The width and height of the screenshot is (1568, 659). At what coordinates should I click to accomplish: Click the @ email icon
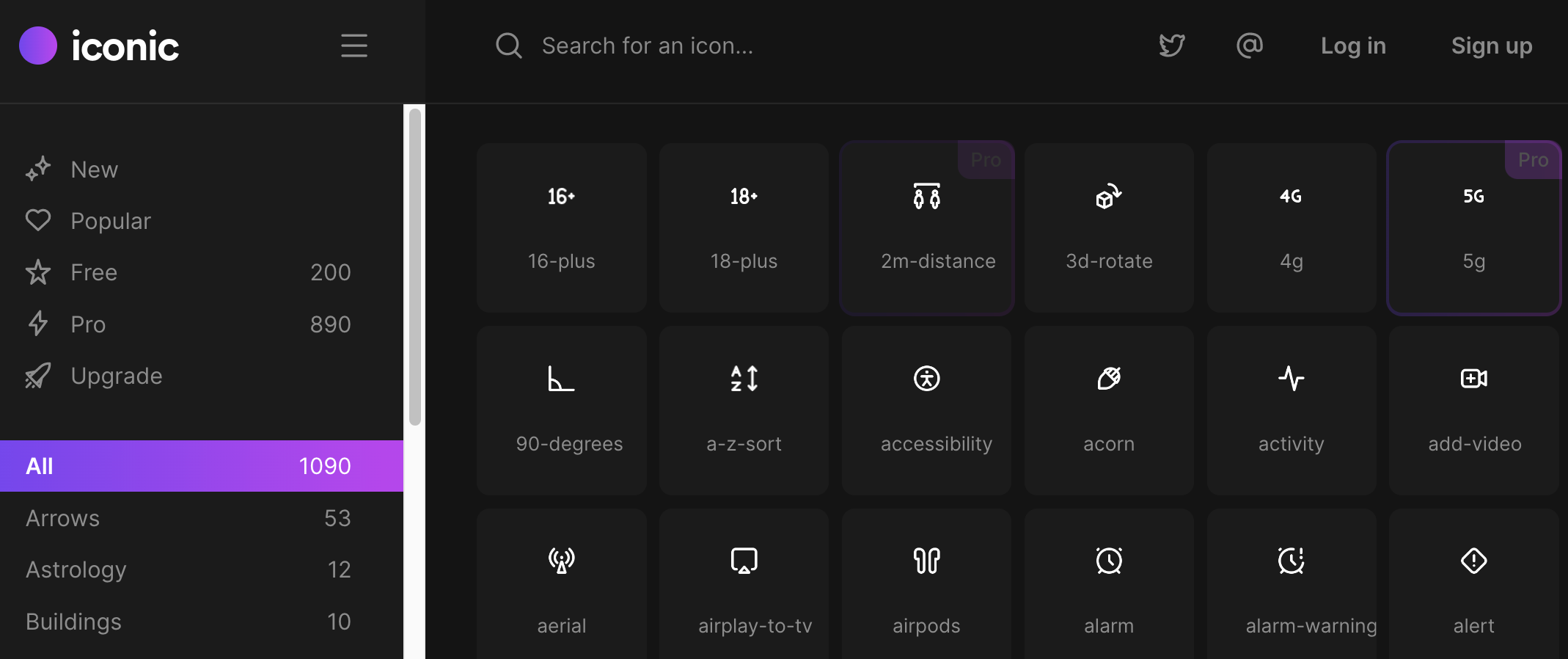1249,45
